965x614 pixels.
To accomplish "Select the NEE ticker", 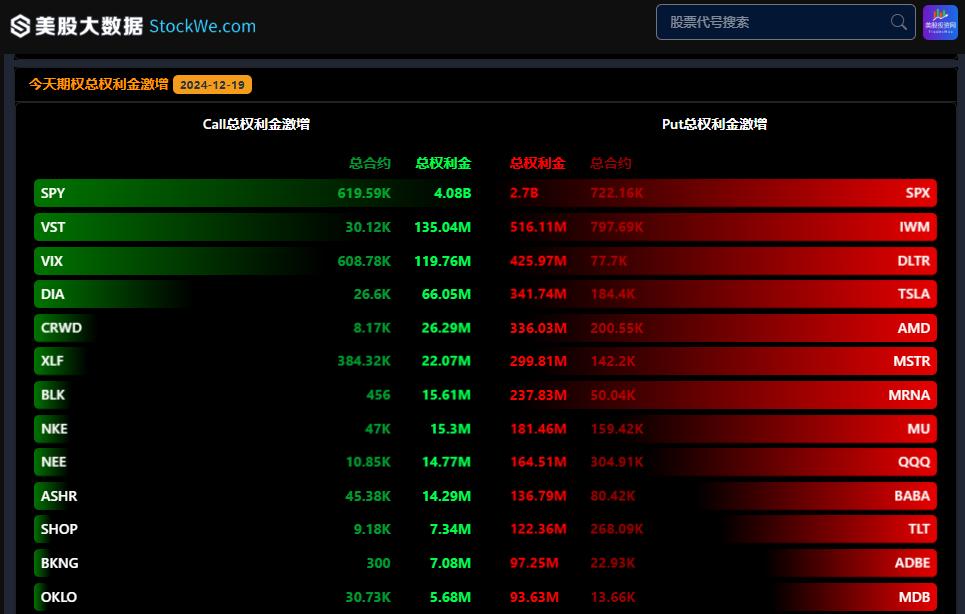I will (54, 462).
